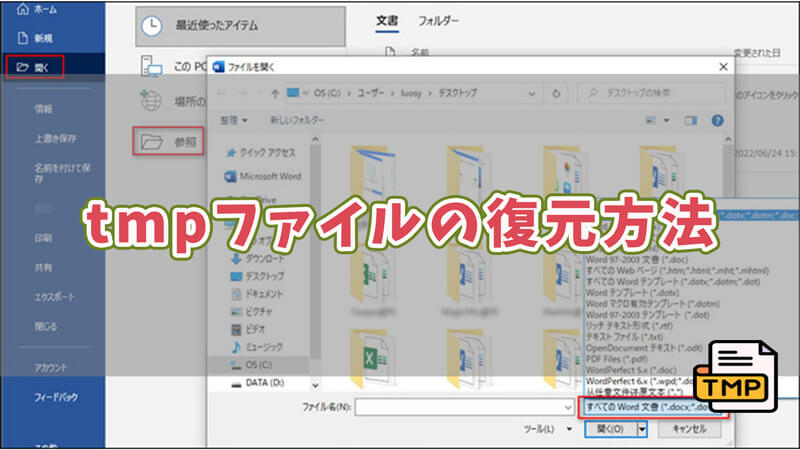Click ファイル名 input field
The image size is (800, 450).
pyautogui.click(x=464, y=407)
